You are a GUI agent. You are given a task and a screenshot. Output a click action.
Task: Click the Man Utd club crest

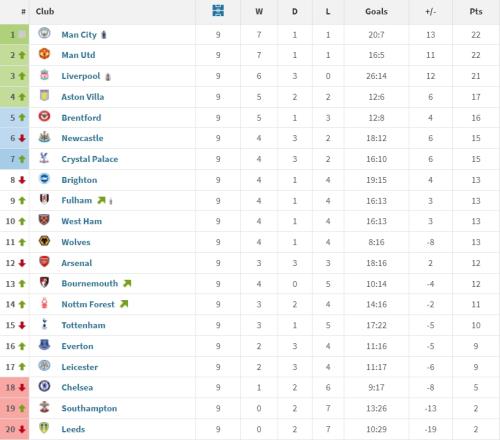click(44, 54)
